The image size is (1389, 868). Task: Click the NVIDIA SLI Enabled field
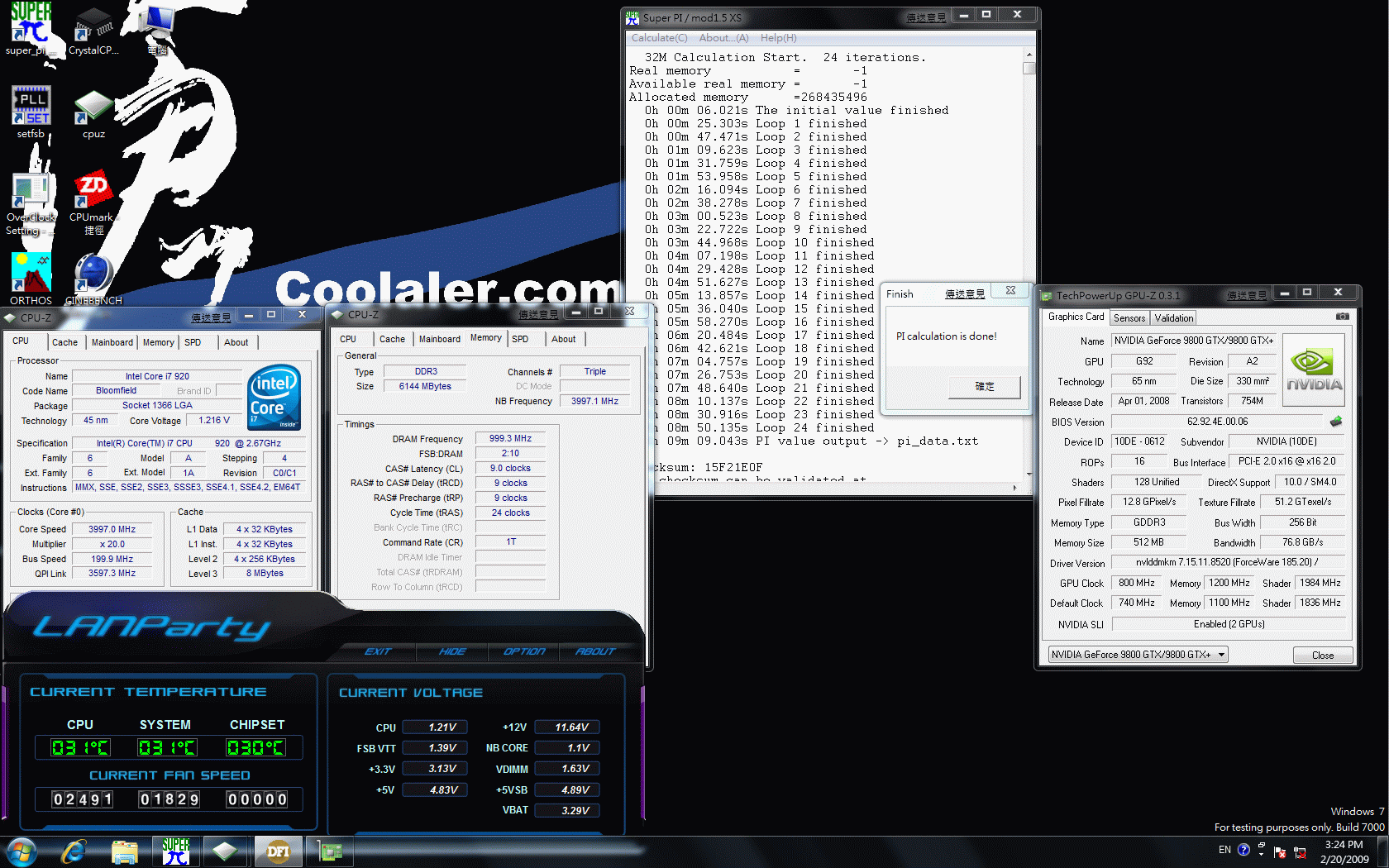[x=1229, y=624]
